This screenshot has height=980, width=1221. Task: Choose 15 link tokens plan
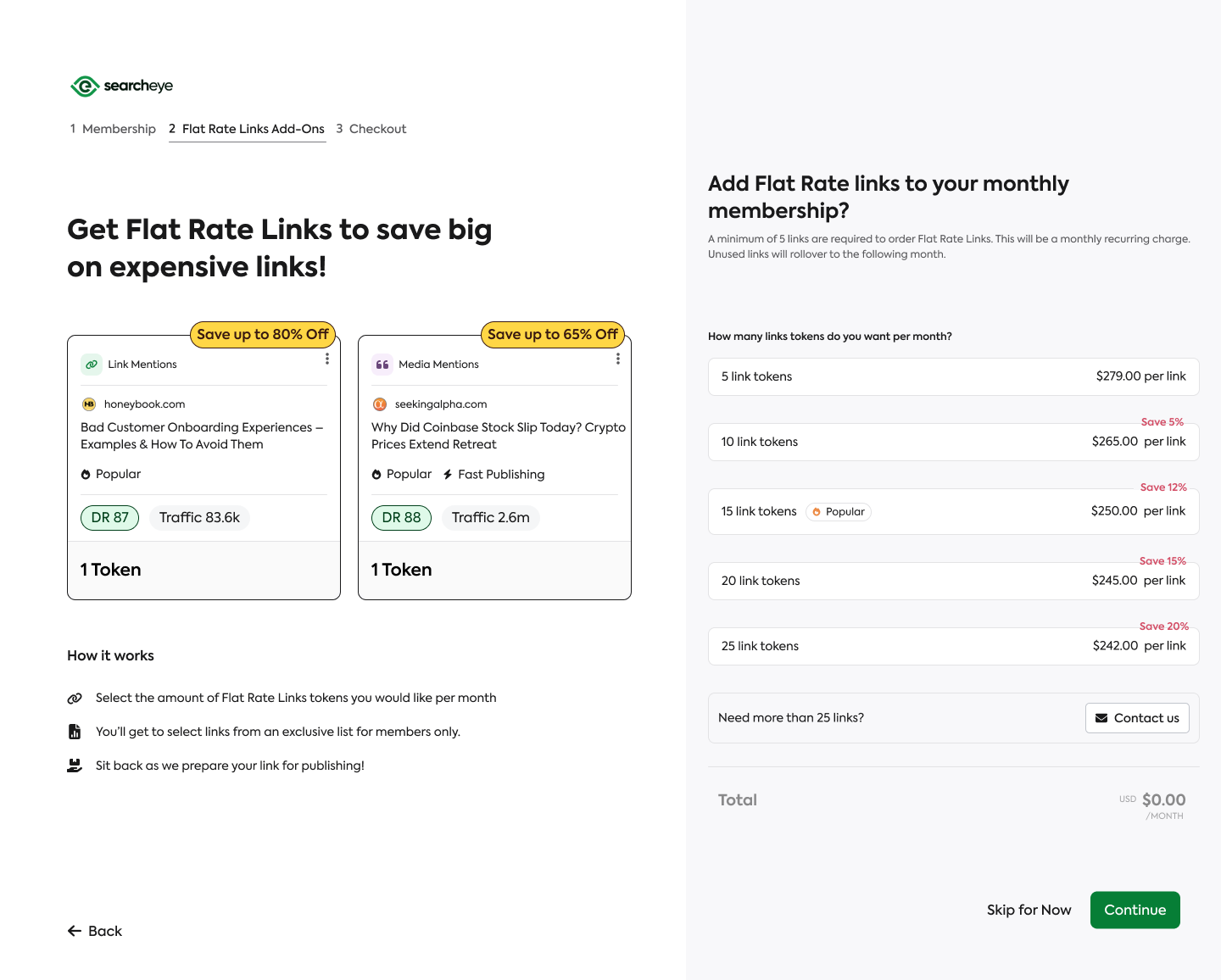953,511
